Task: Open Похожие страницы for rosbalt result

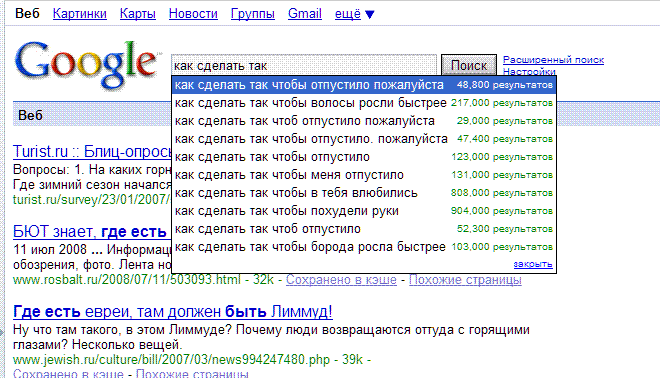Action: pos(465,280)
